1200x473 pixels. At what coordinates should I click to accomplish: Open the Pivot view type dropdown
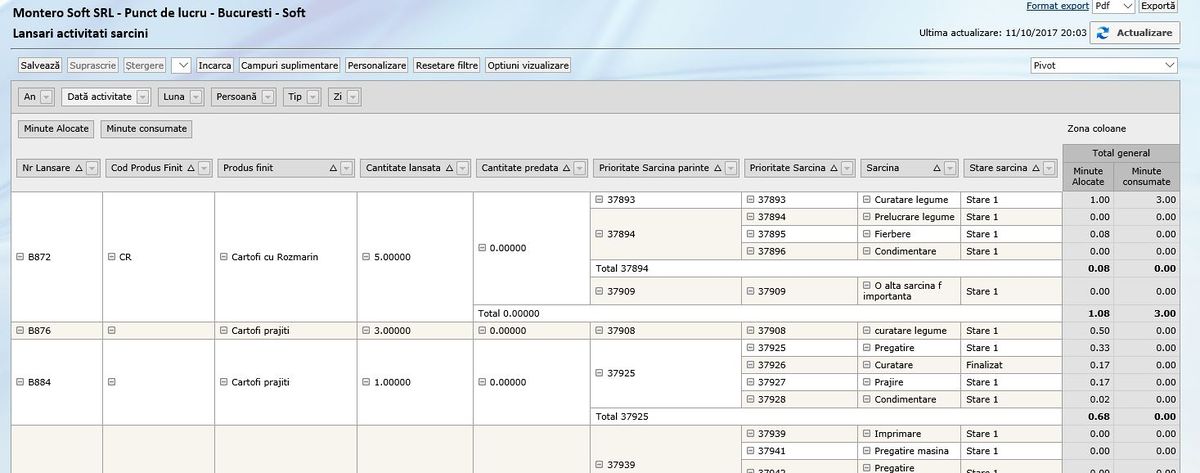(1168, 65)
